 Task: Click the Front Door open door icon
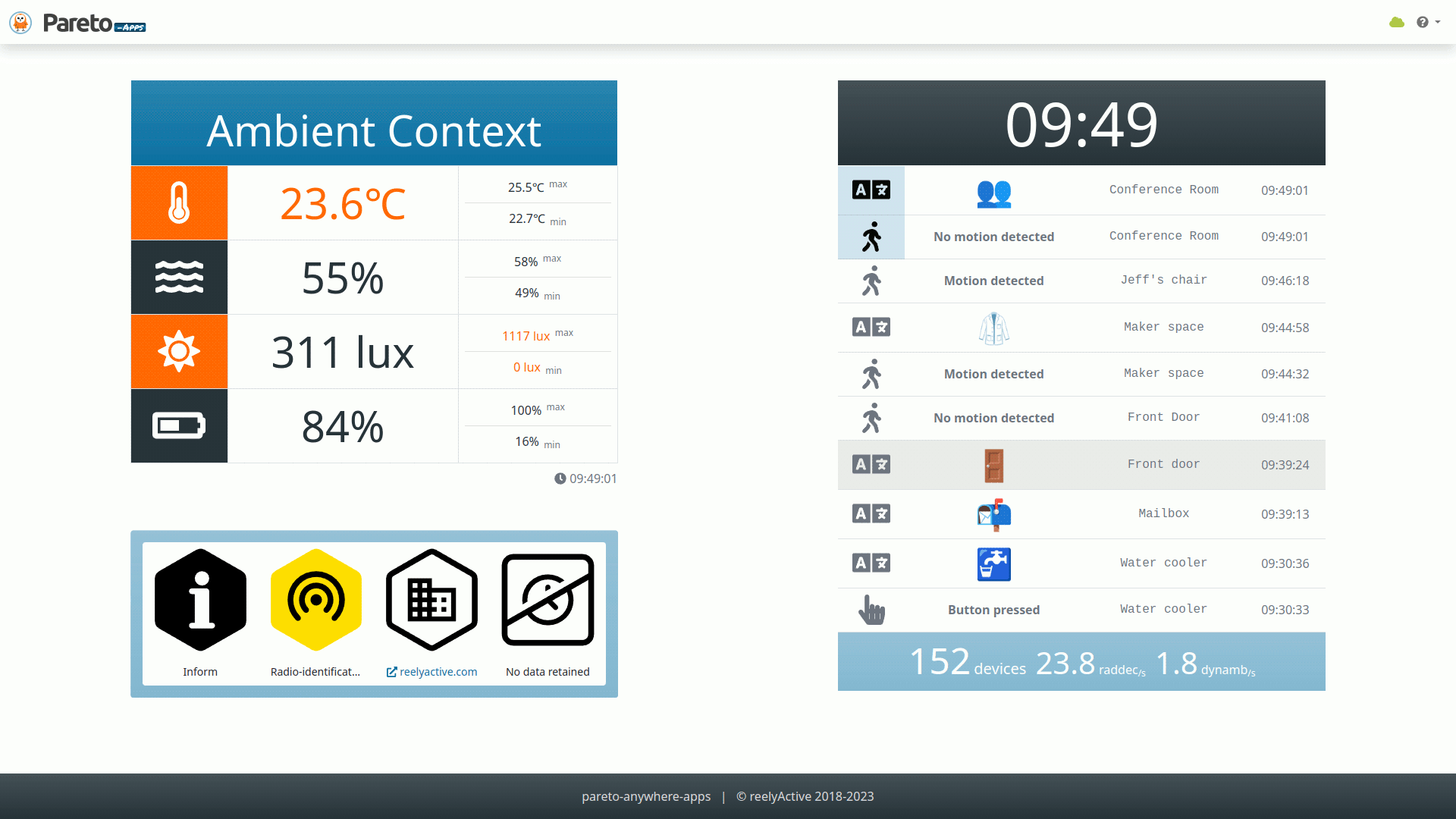[993, 464]
